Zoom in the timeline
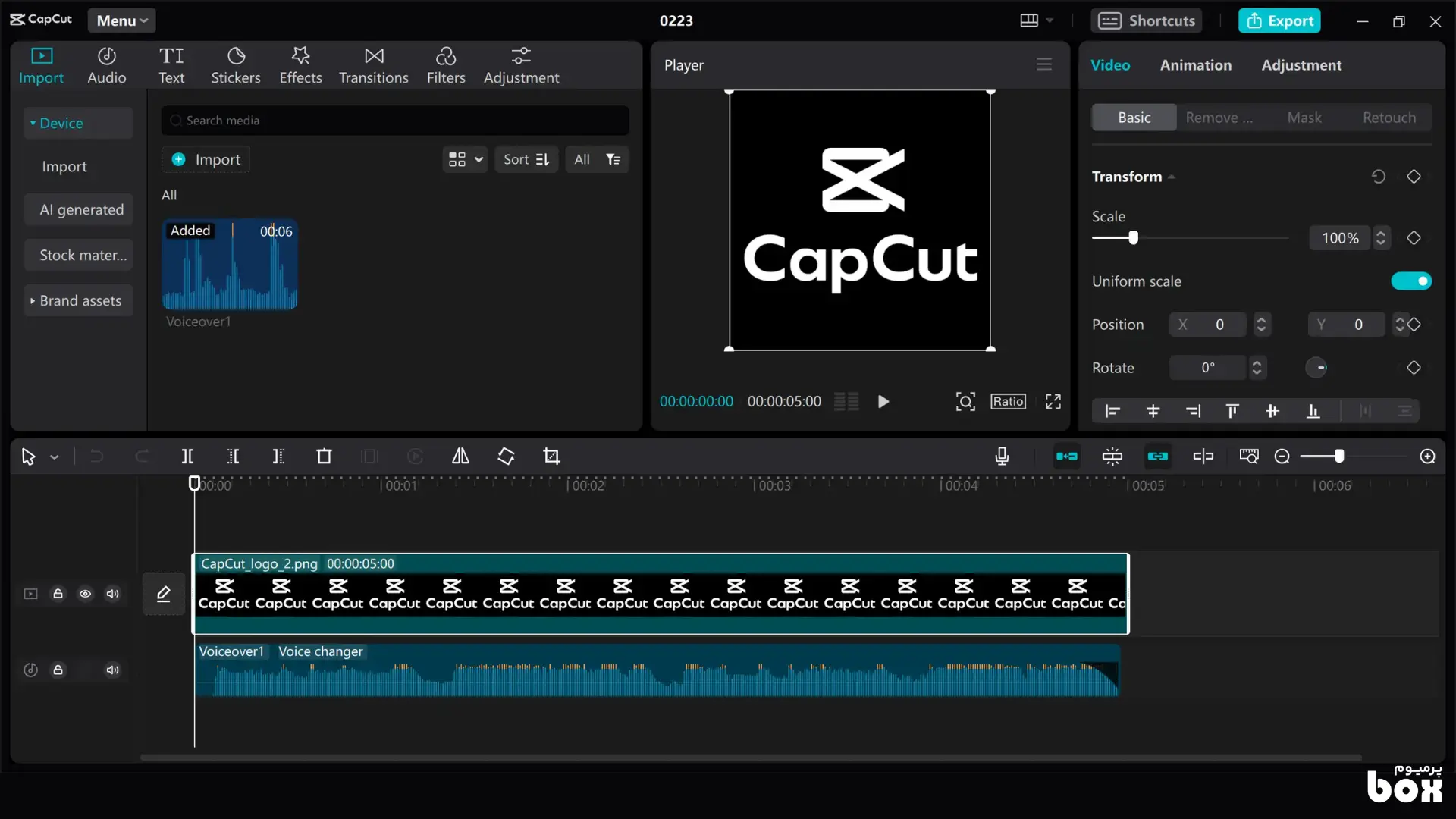The image size is (1456, 819). tap(1428, 457)
